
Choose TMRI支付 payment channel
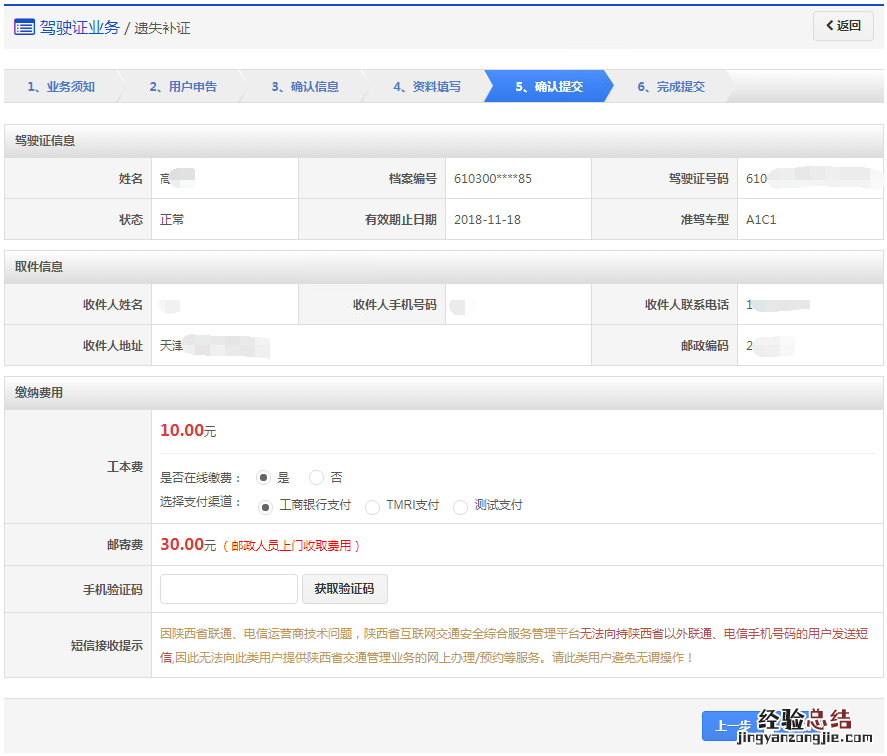[372, 507]
